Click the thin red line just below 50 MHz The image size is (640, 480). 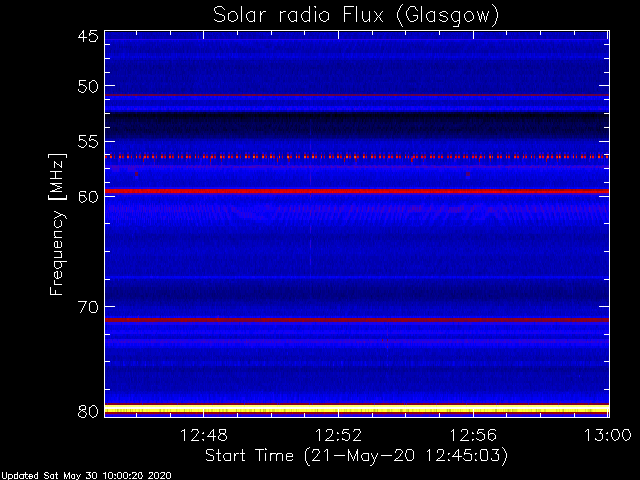pyautogui.click(x=357, y=95)
